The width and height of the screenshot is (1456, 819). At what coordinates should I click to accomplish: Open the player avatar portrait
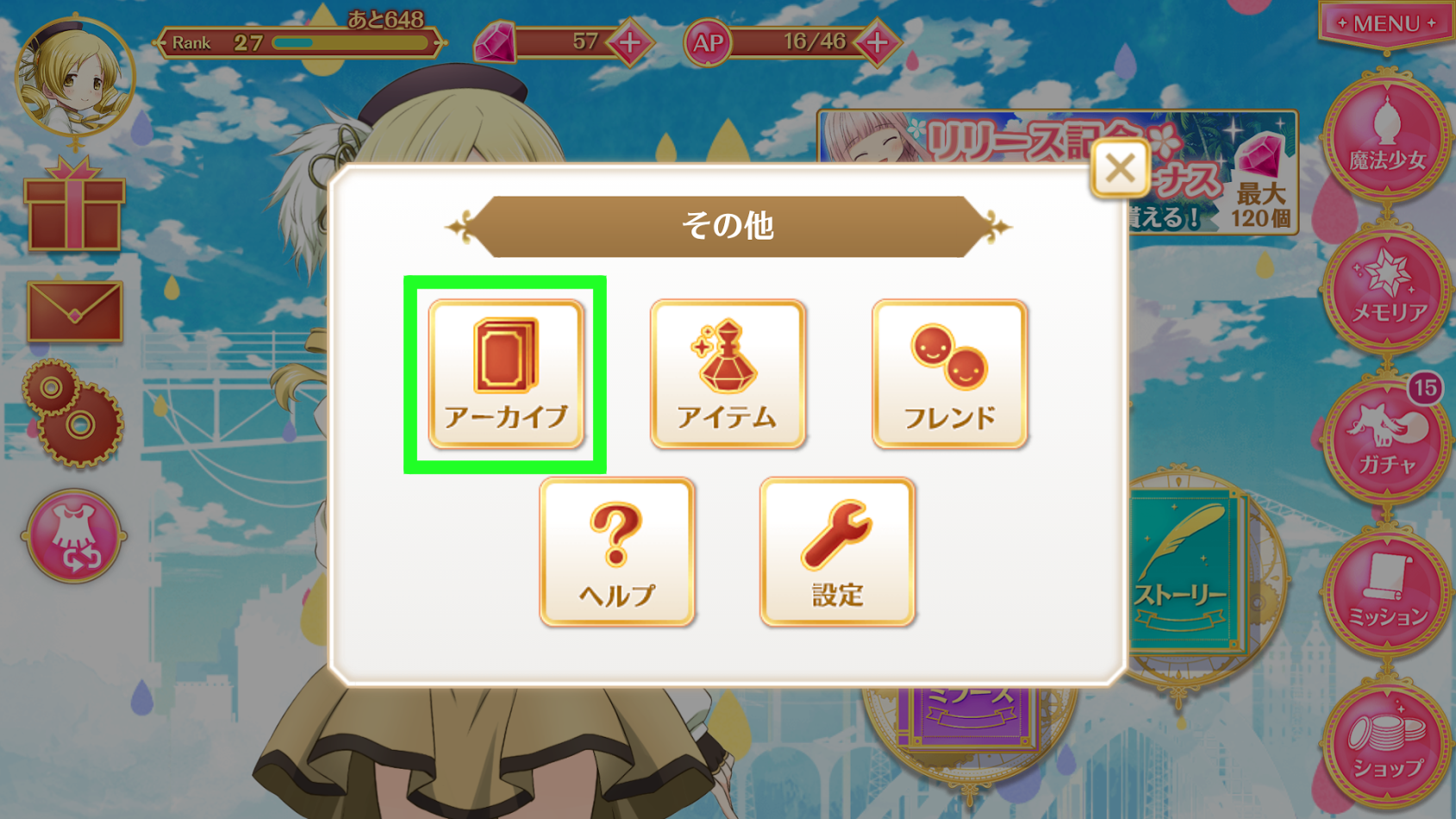click(x=75, y=78)
